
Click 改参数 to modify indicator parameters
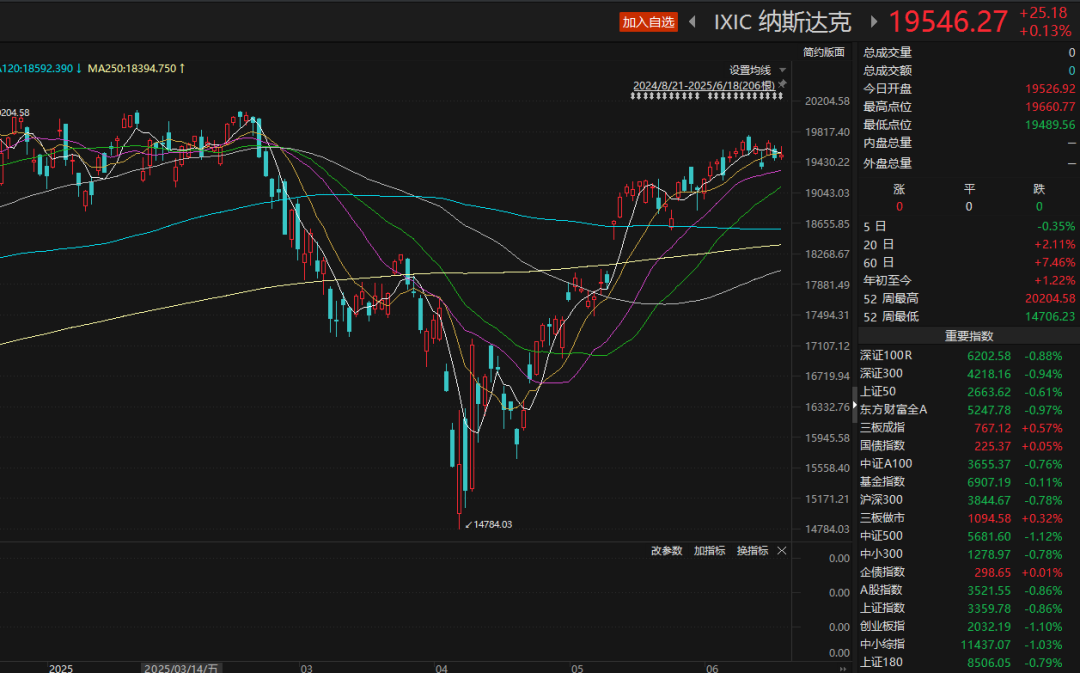[666, 551]
